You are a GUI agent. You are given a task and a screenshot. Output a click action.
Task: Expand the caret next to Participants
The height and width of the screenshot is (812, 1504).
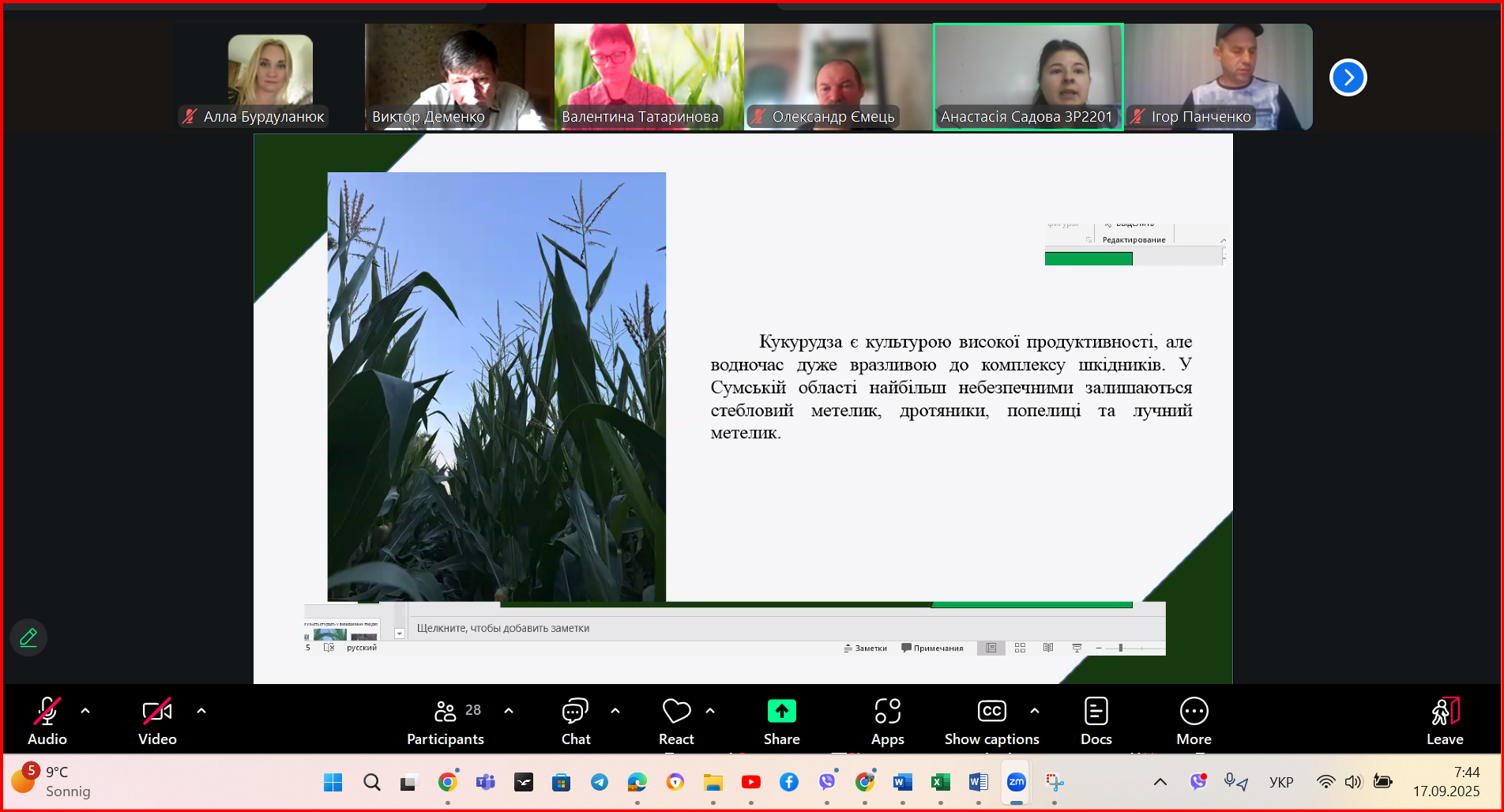509,711
